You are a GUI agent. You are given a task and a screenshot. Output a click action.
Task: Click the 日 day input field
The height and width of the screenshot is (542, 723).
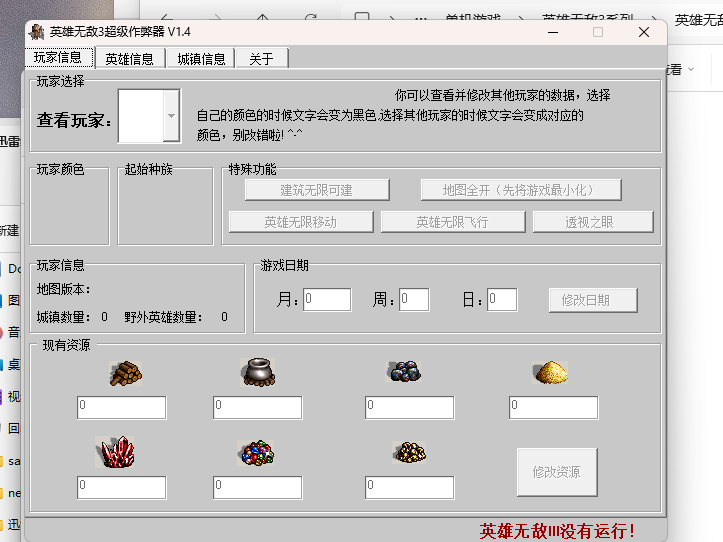(x=501, y=300)
